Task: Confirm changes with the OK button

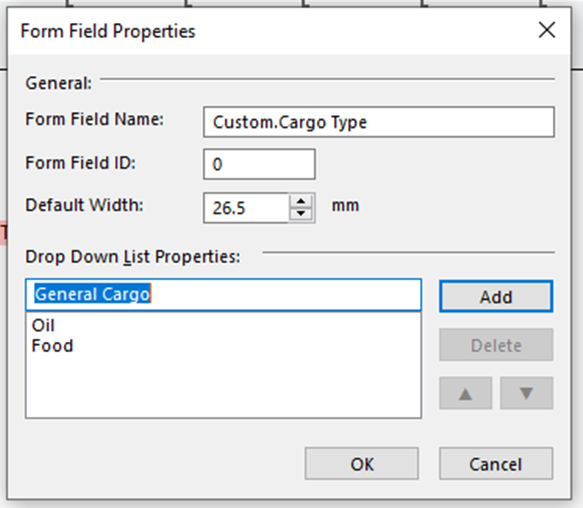Action: [362, 463]
